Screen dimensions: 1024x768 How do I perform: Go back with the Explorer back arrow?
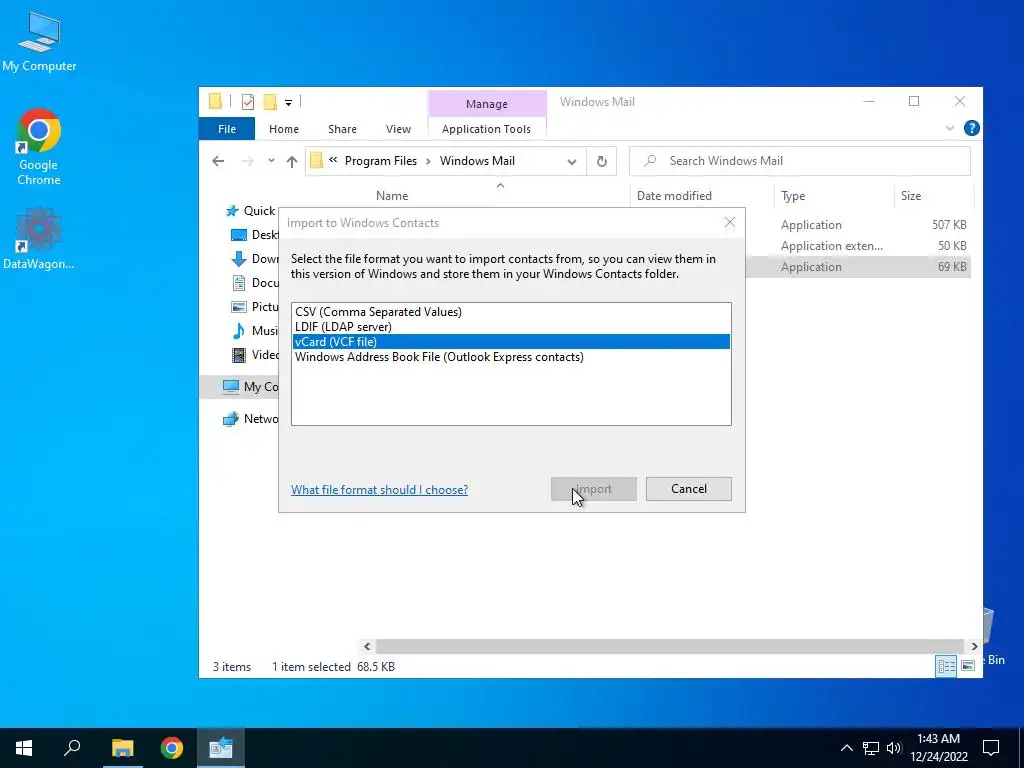tap(218, 161)
